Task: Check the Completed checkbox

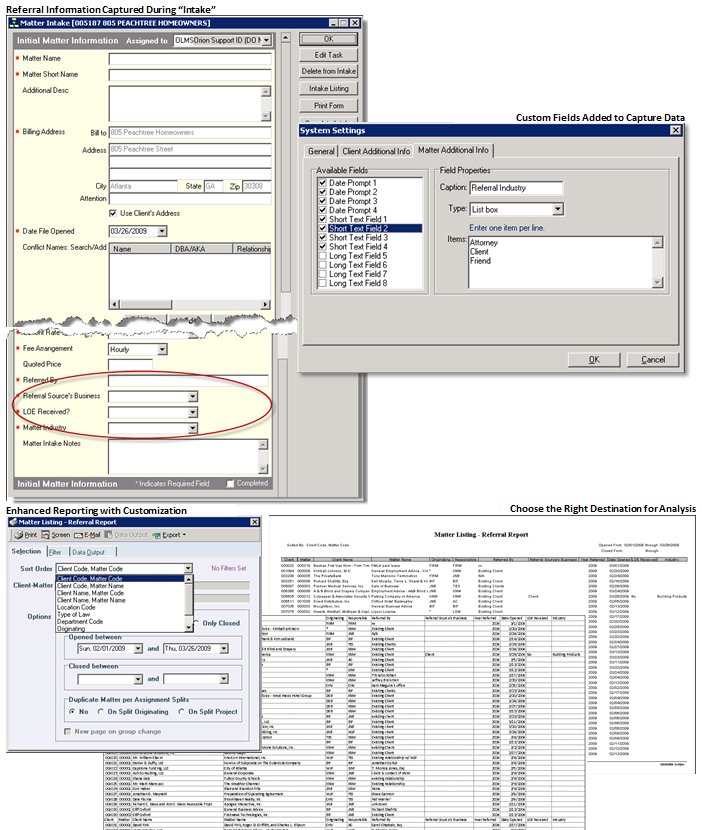Action: click(x=230, y=483)
